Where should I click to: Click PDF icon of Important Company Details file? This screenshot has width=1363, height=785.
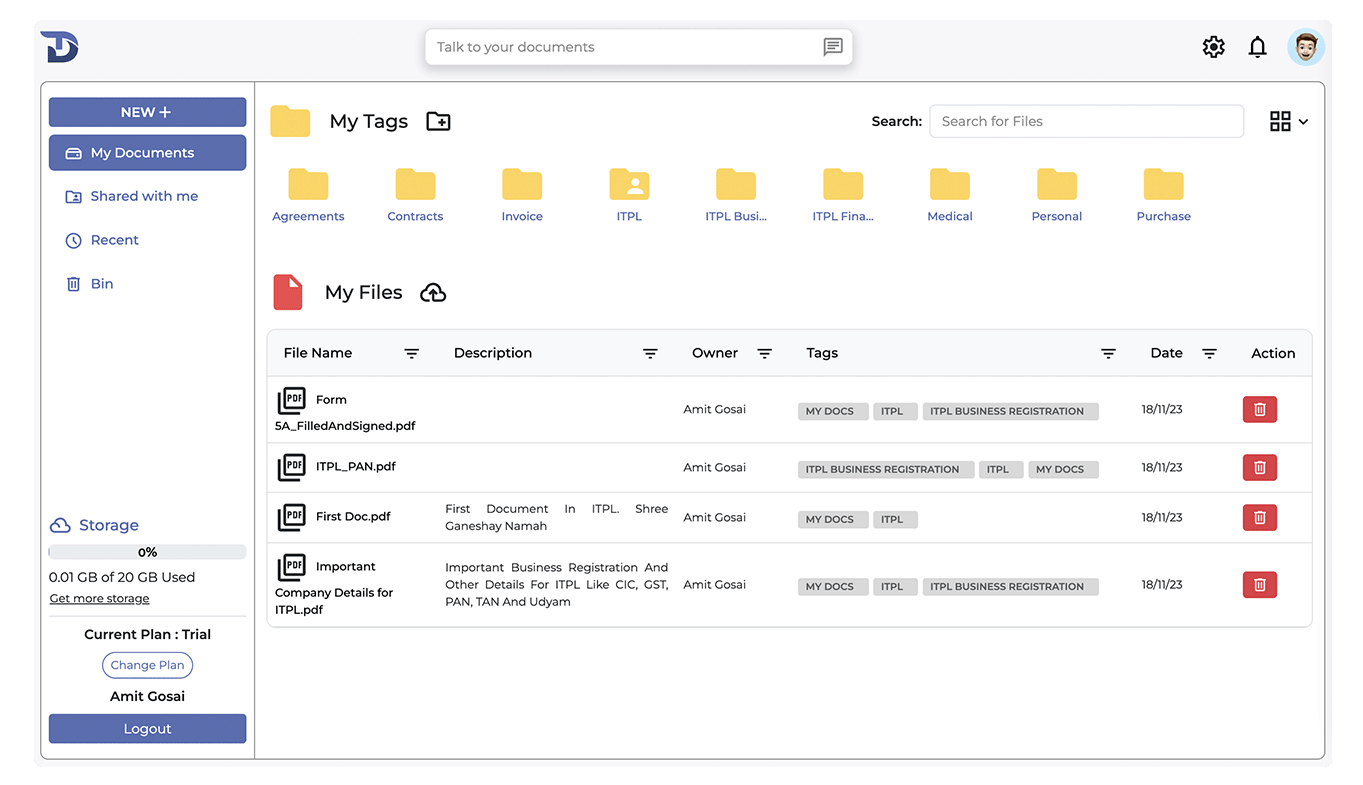(291, 568)
